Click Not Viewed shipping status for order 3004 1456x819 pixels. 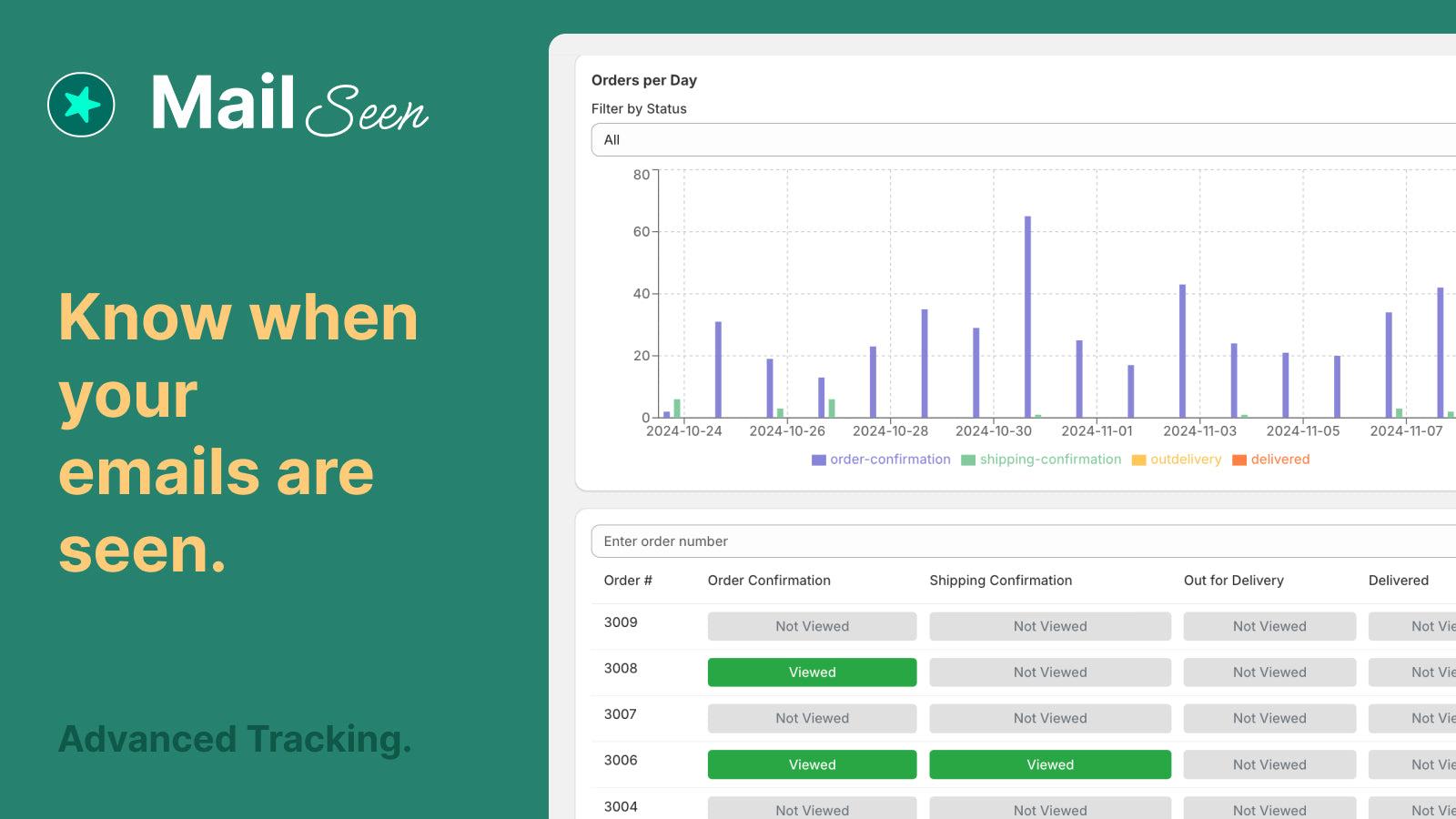coord(1049,809)
